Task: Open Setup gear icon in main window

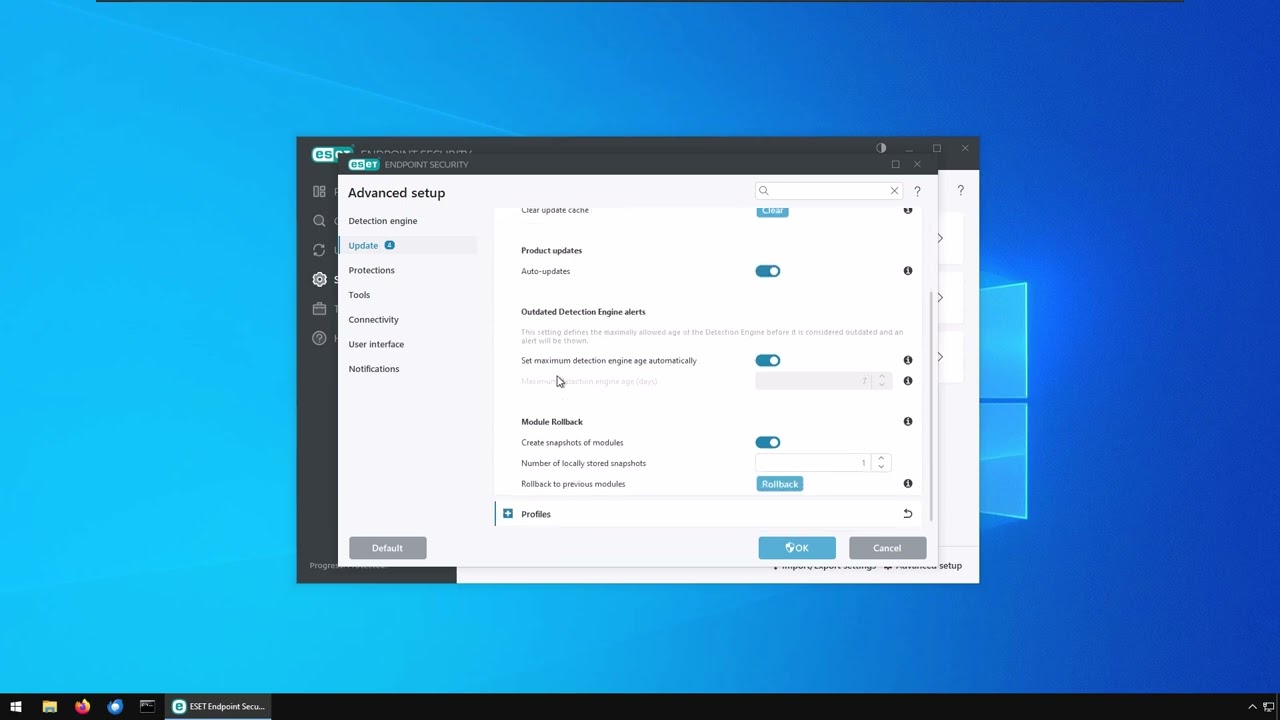Action: point(319,280)
